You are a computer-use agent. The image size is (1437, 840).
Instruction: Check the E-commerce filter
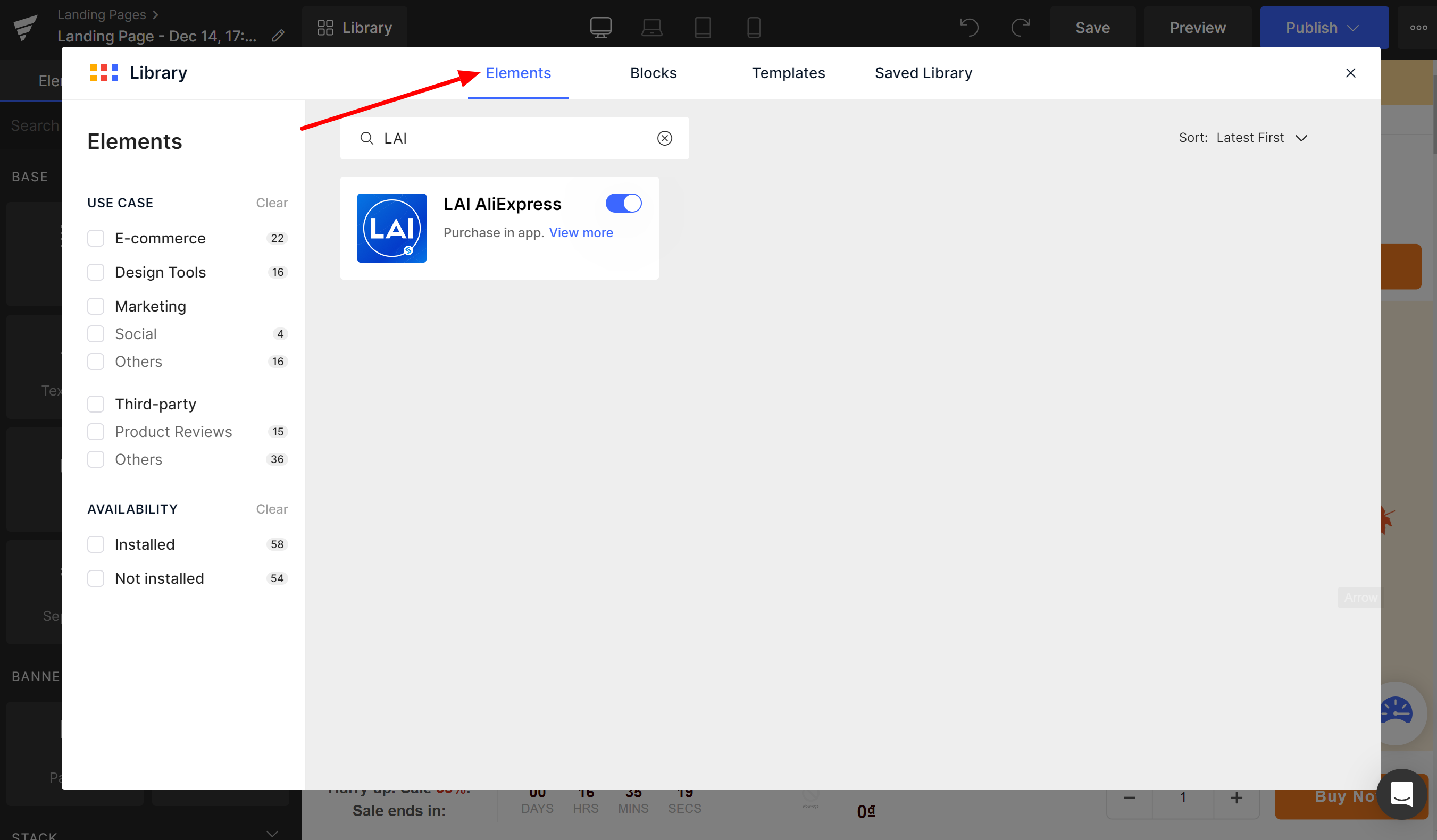[96, 238]
